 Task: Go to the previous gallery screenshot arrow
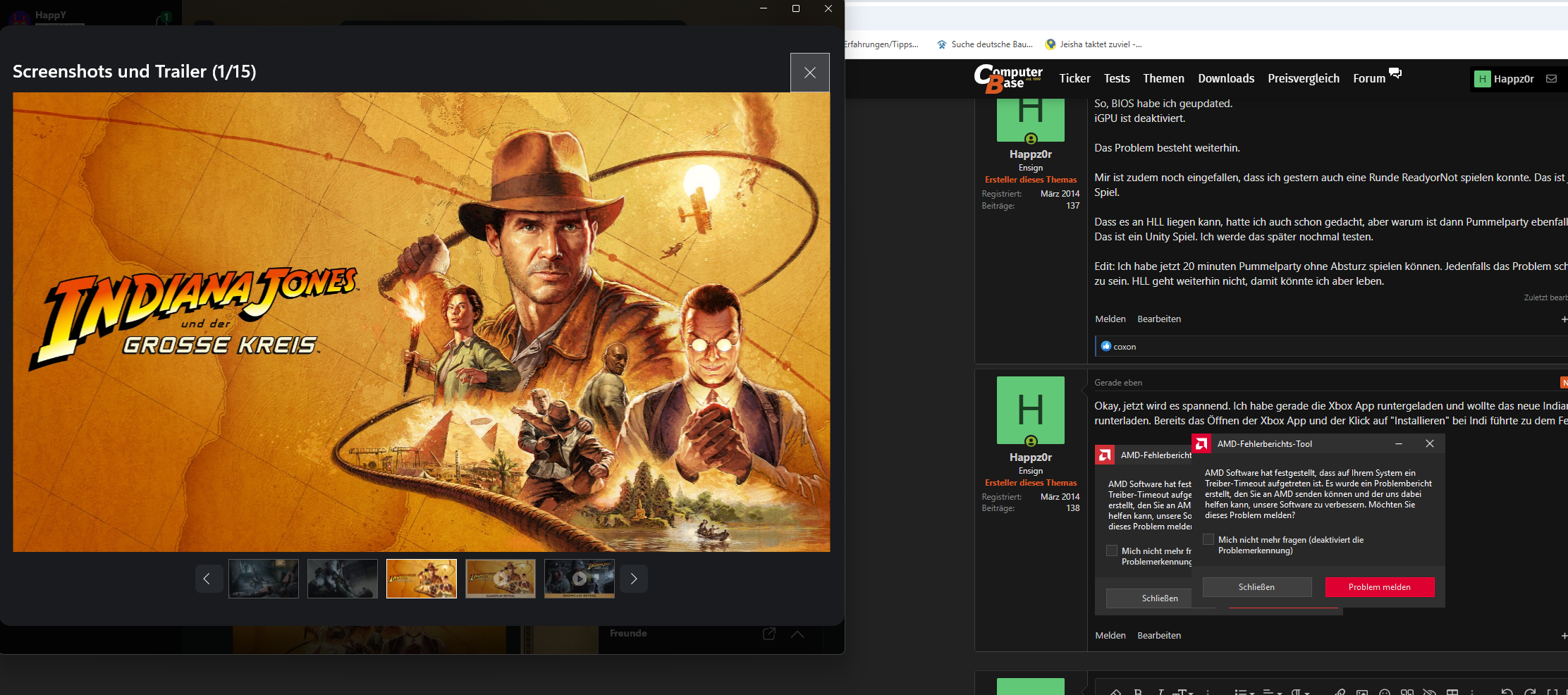tap(209, 579)
